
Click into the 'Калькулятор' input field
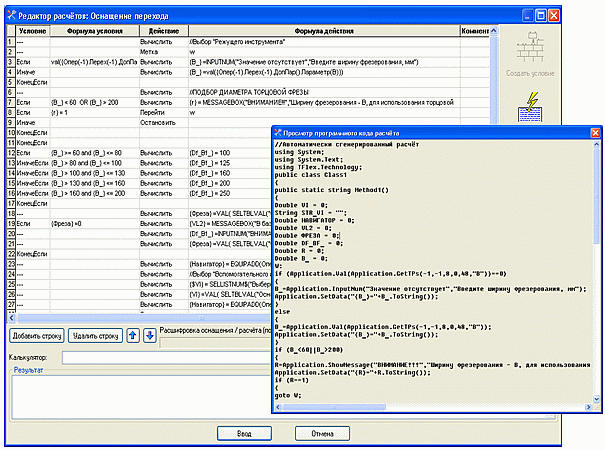(166, 358)
